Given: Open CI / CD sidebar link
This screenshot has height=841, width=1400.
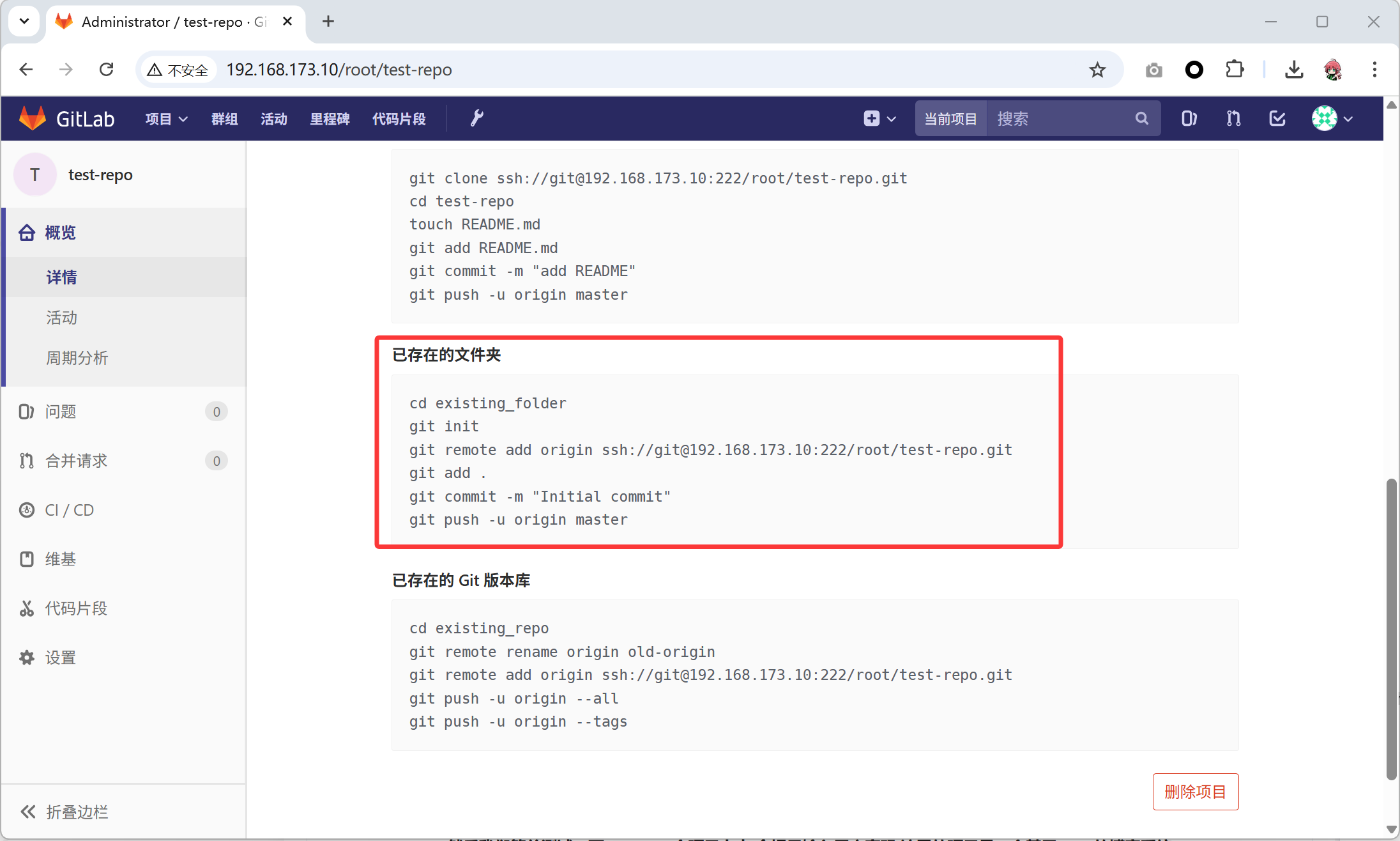Looking at the screenshot, I should coord(69,510).
